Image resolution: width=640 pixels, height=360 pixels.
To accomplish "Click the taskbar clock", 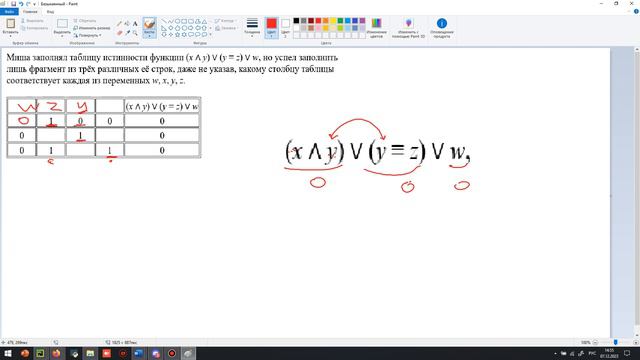I will tap(609, 353).
